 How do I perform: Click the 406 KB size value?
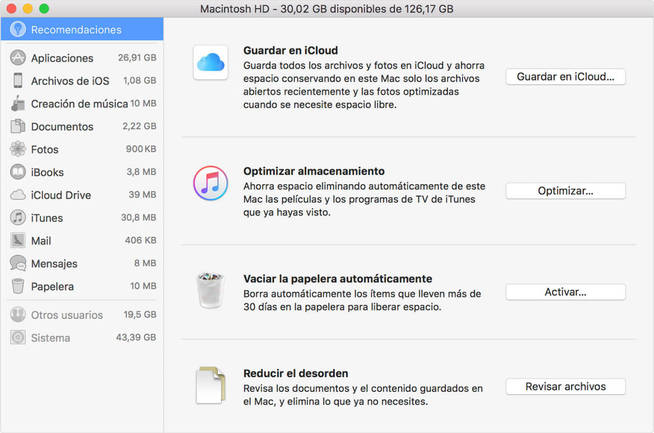tap(141, 240)
